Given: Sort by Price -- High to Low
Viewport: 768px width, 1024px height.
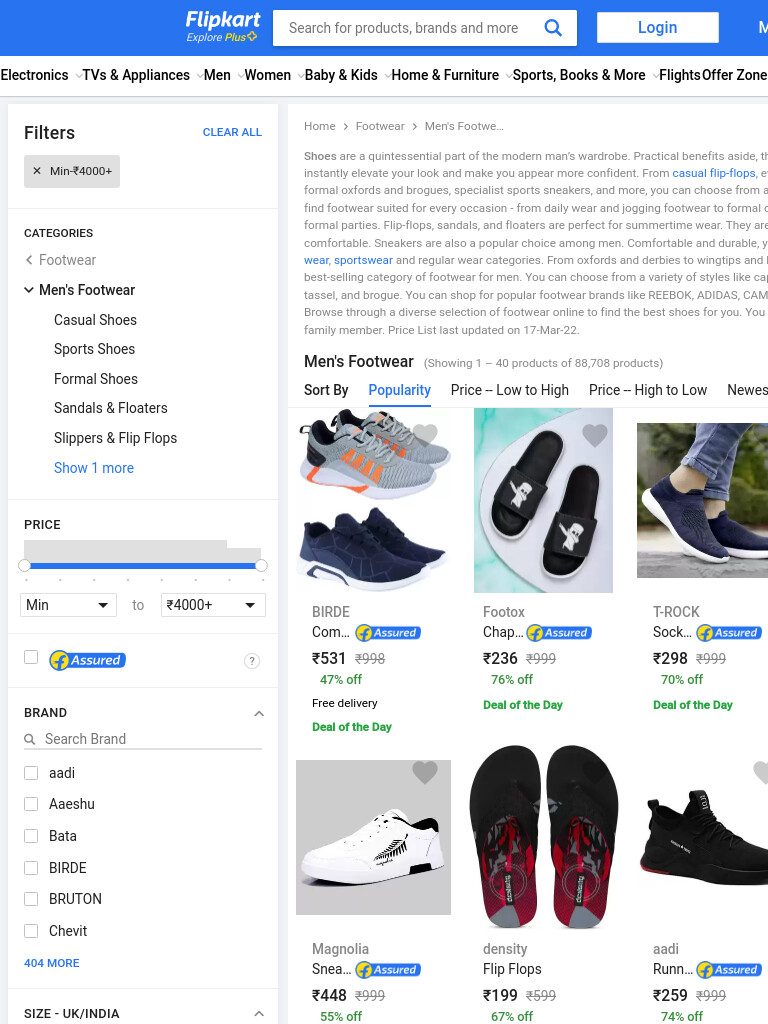Looking at the screenshot, I should pos(648,390).
